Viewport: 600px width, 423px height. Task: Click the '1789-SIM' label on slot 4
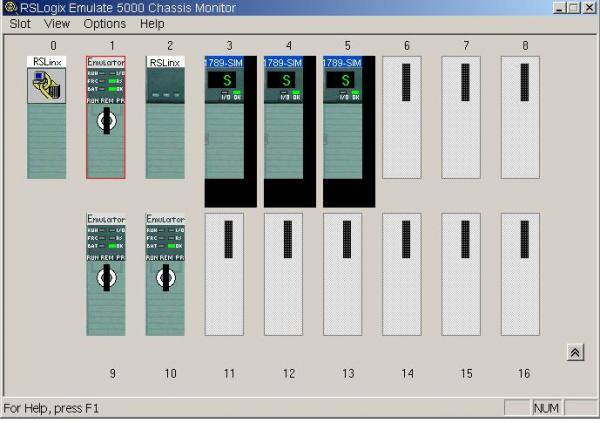[283, 62]
